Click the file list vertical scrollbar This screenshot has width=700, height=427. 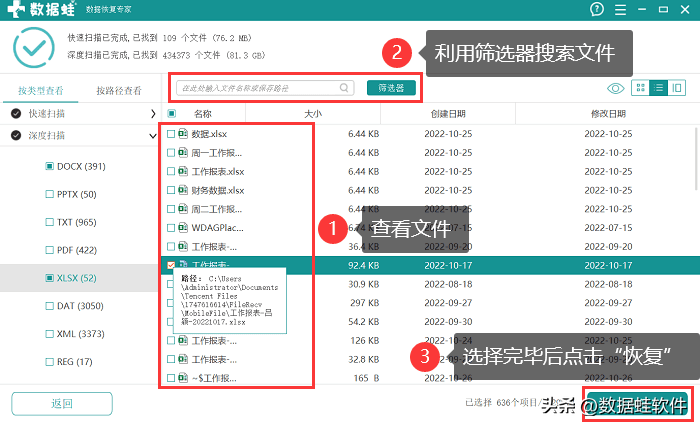click(696, 159)
